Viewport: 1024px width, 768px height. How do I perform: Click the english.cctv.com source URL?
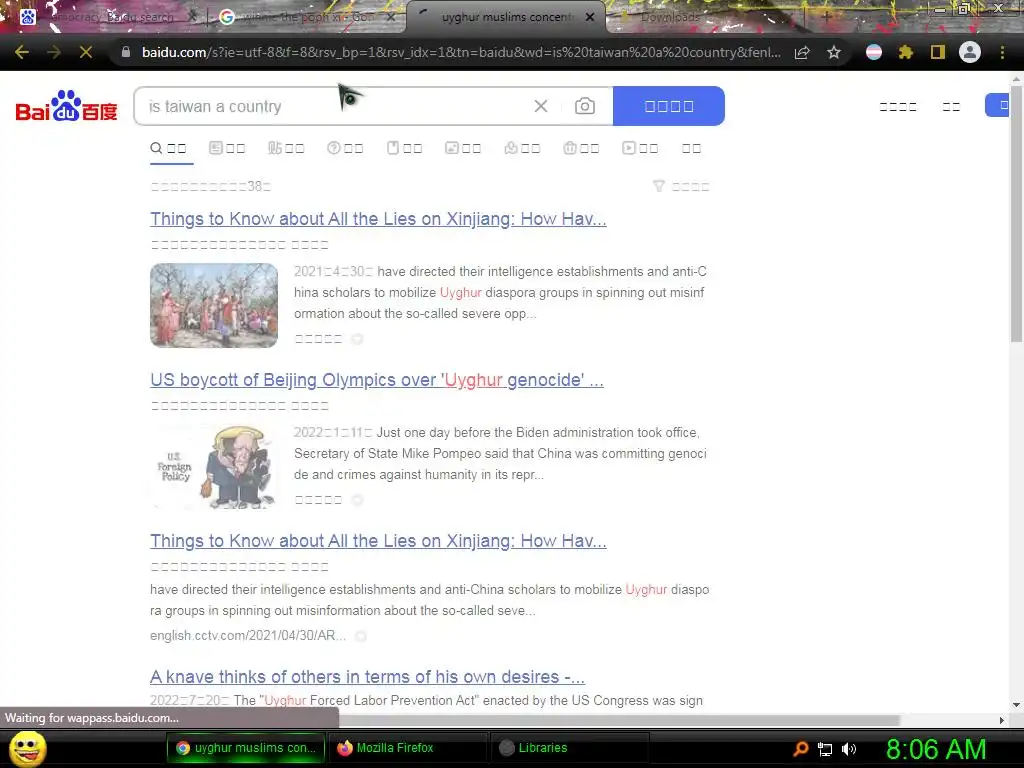(x=248, y=635)
